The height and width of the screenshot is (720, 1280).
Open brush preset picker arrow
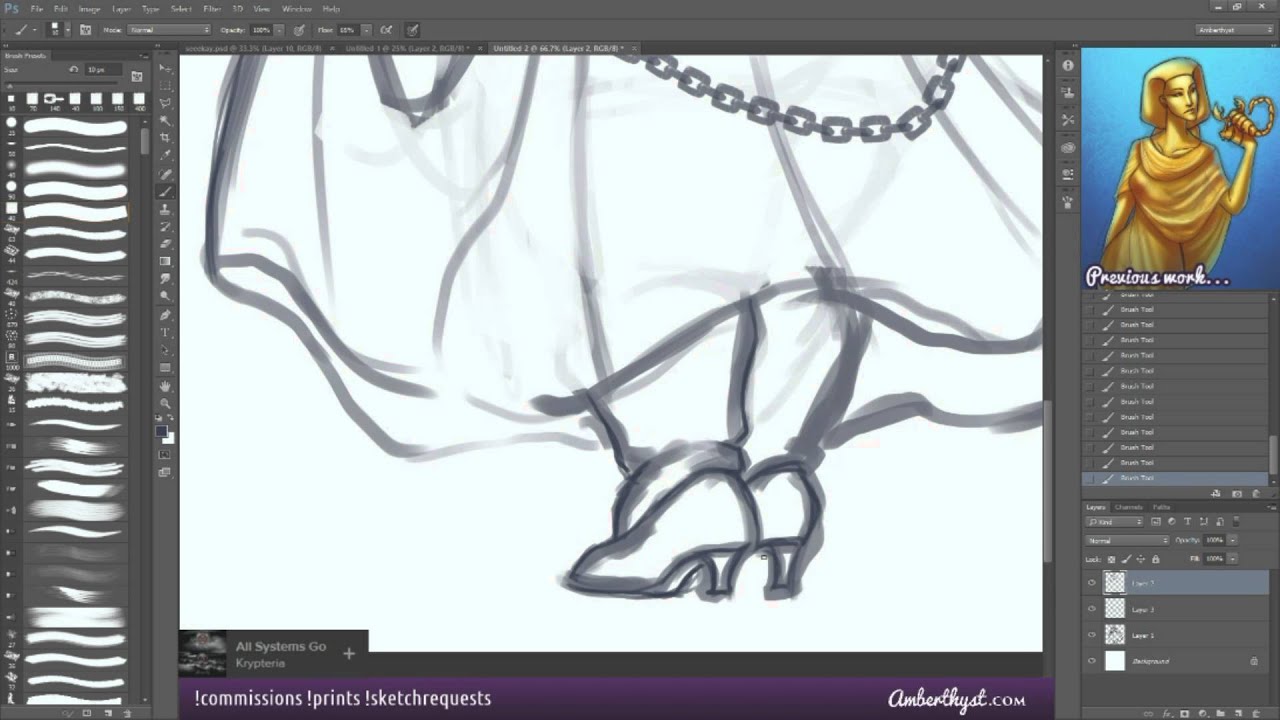pos(68,30)
